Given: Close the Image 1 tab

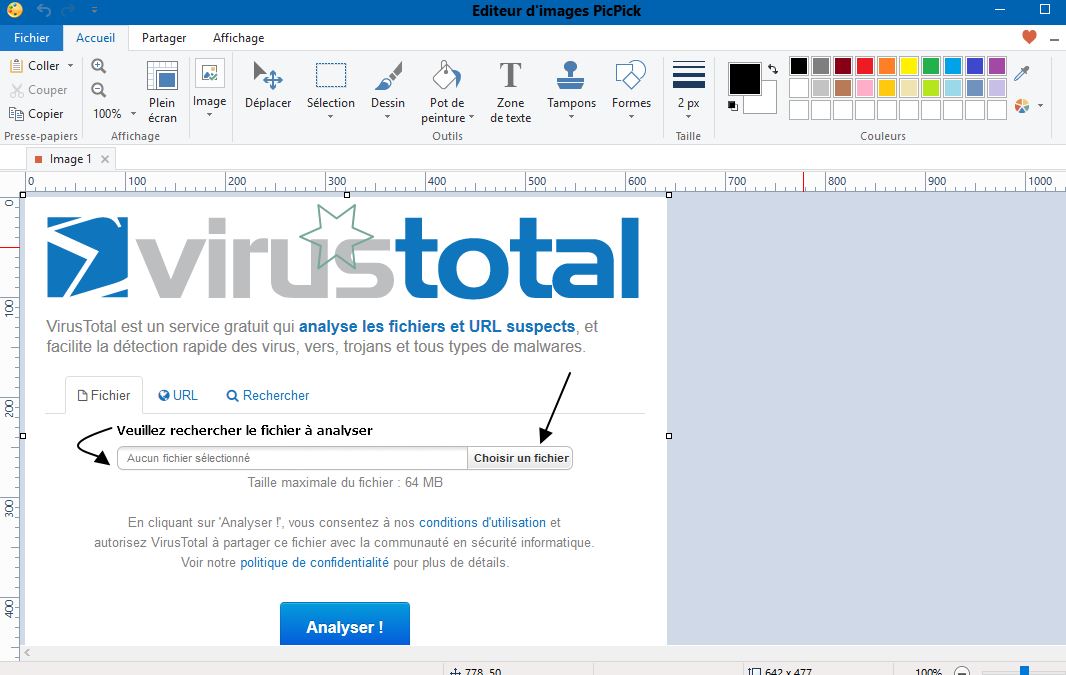Looking at the screenshot, I should 105,159.
